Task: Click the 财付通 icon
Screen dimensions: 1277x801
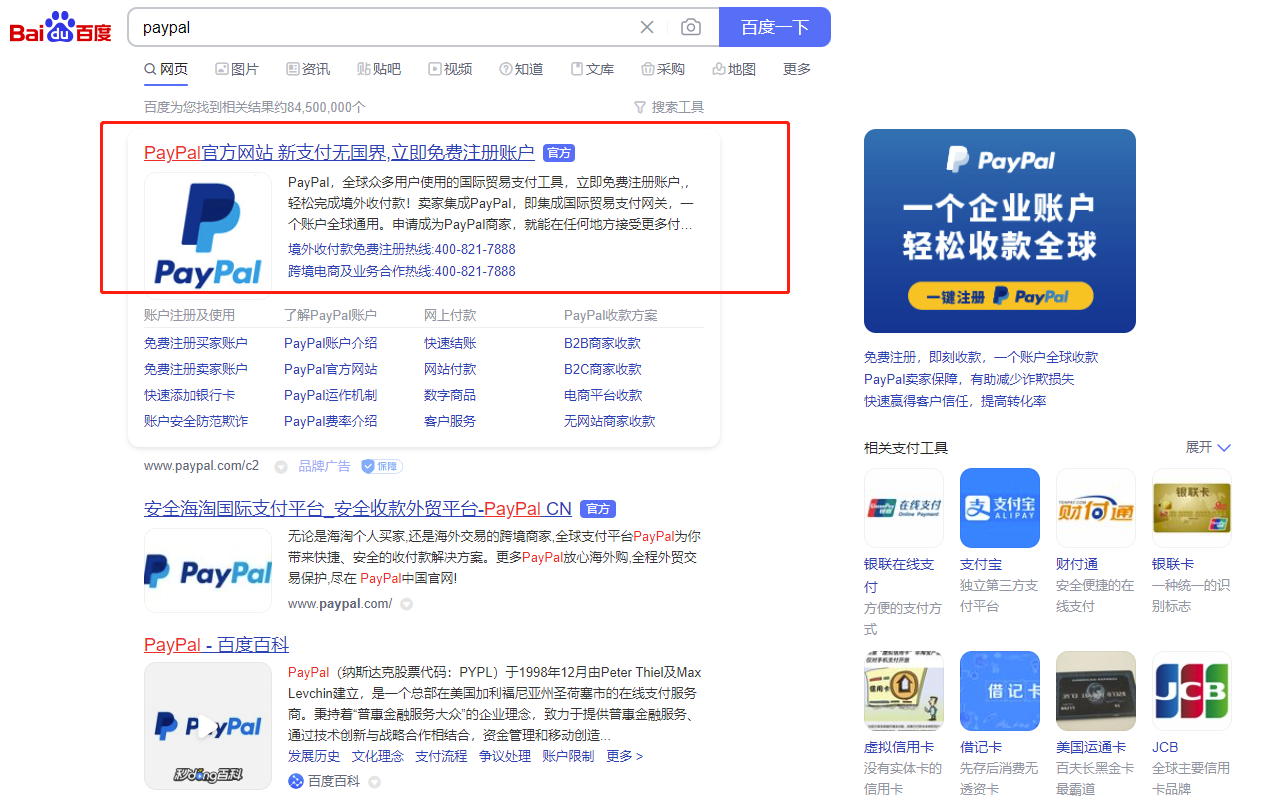Action: (x=1096, y=508)
